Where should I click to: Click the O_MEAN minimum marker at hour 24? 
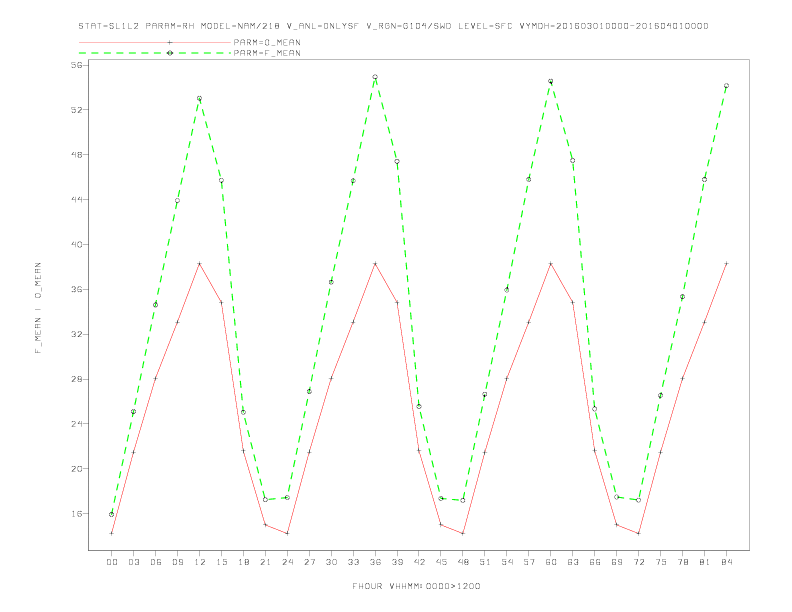[287, 533]
